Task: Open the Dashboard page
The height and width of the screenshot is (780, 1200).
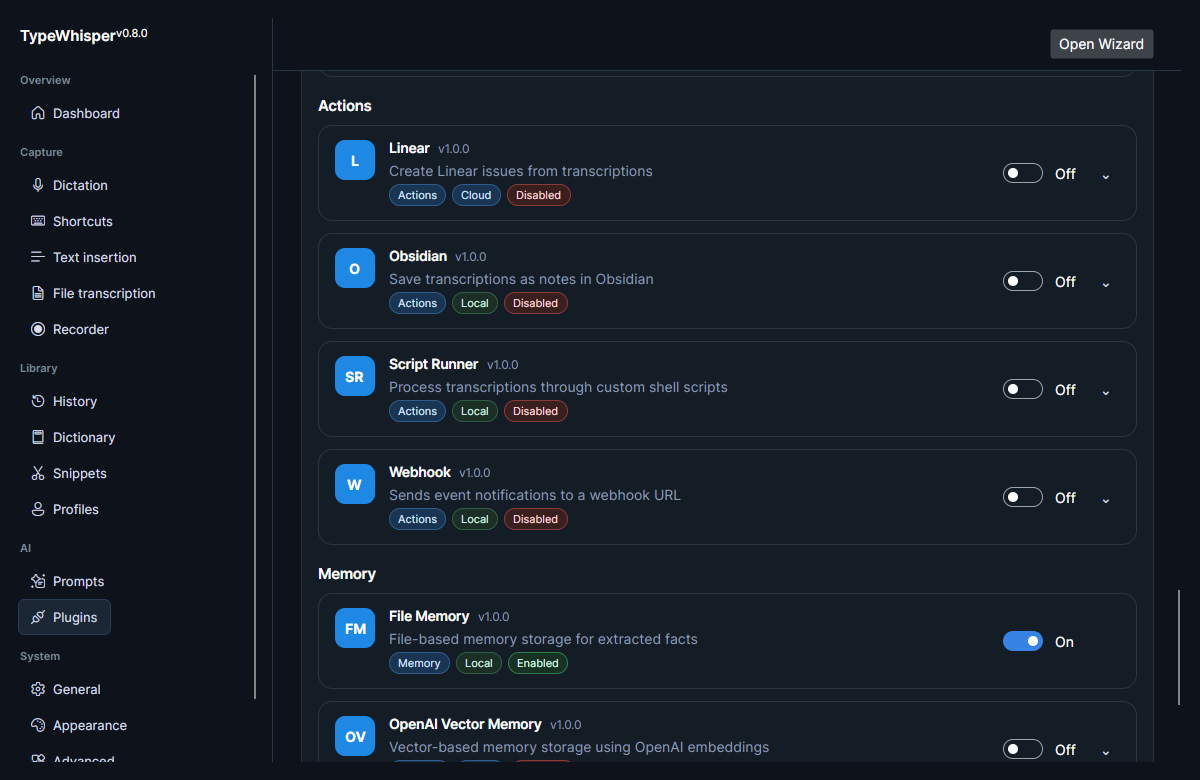Action: click(x=75, y=113)
